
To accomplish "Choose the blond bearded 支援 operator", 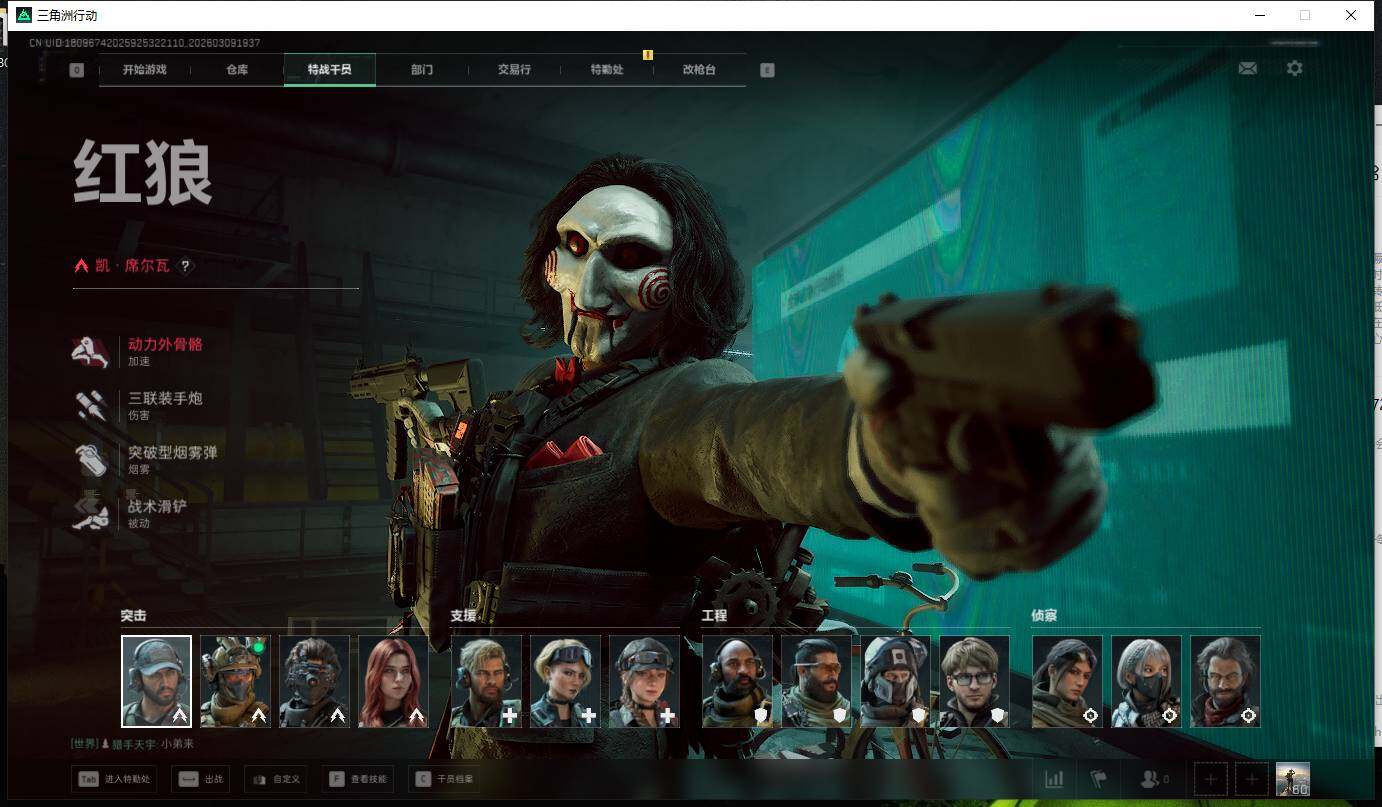I will pyautogui.click(x=486, y=681).
